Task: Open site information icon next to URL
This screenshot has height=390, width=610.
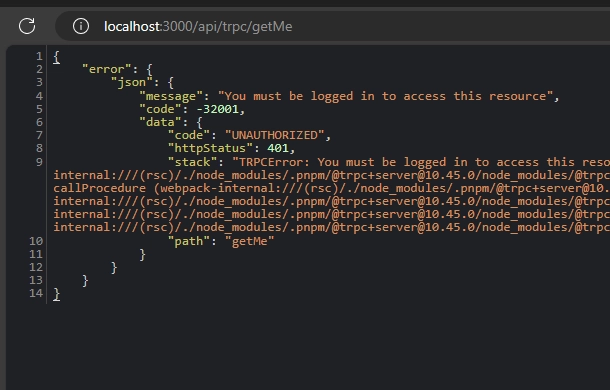Action: pos(81,26)
